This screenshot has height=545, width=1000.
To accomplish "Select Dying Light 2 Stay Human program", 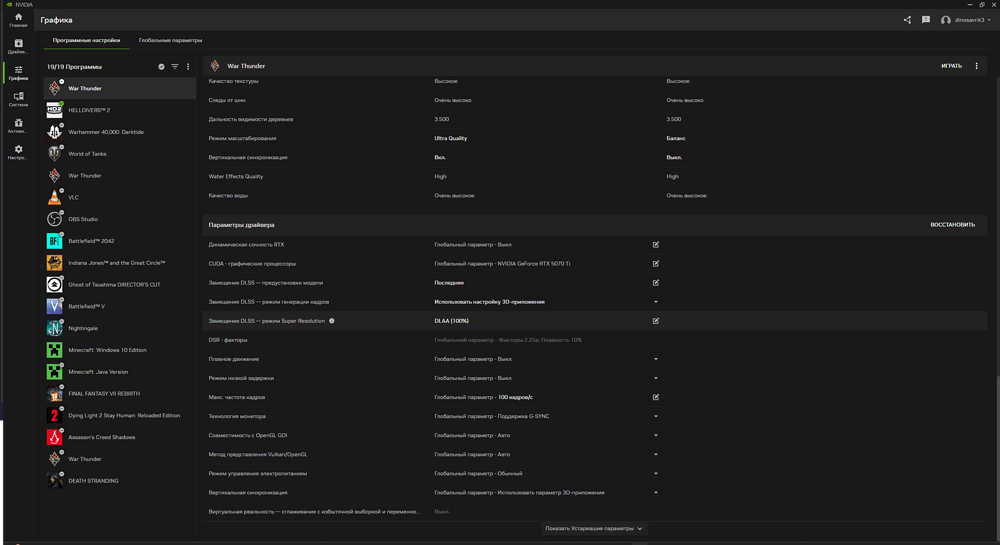I will tap(119, 416).
